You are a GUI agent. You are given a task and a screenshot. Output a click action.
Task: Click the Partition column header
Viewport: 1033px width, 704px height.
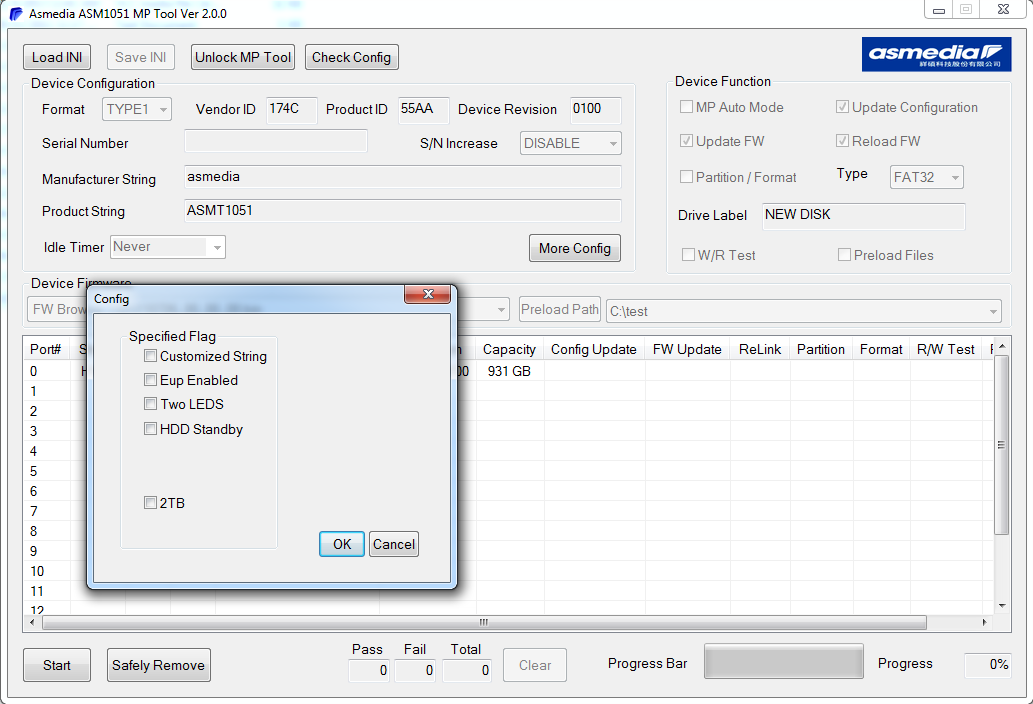tap(821, 349)
